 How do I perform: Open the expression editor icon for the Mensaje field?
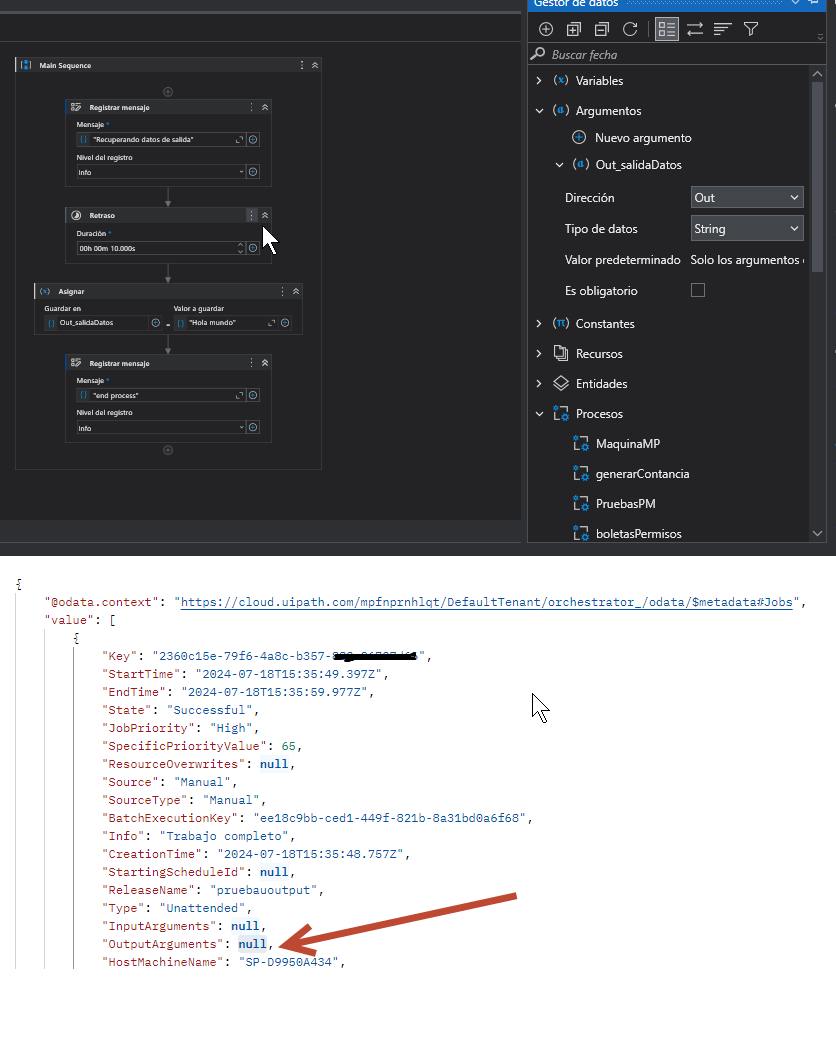point(237,139)
